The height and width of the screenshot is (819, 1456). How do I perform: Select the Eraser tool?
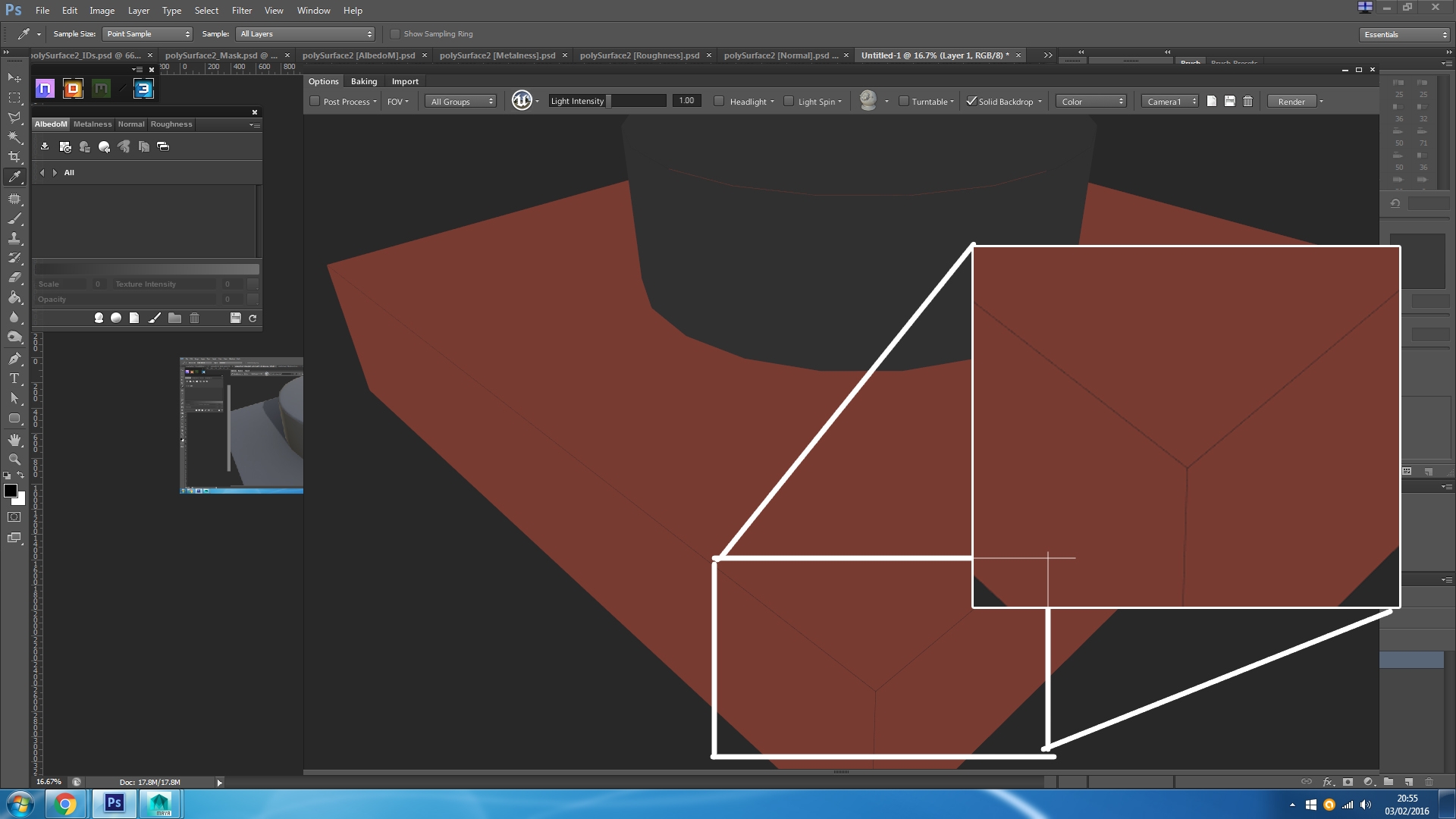pyautogui.click(x=14, y=278)
